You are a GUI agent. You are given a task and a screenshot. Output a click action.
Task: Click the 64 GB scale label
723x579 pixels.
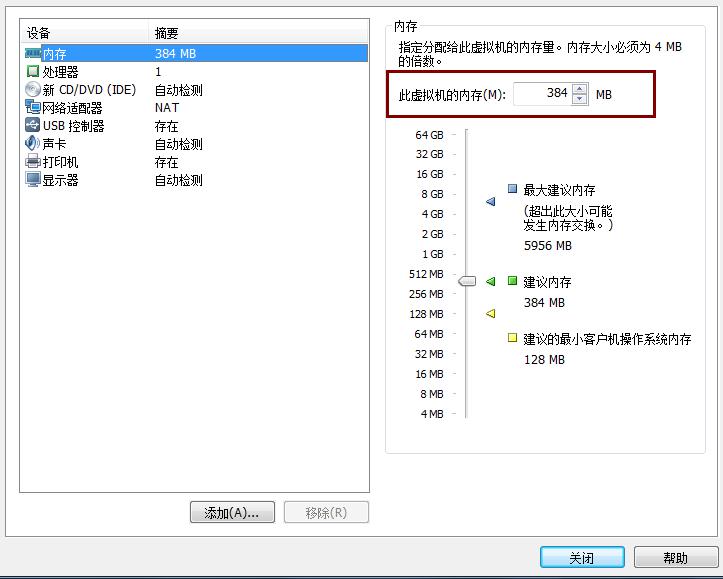point(429,135)
